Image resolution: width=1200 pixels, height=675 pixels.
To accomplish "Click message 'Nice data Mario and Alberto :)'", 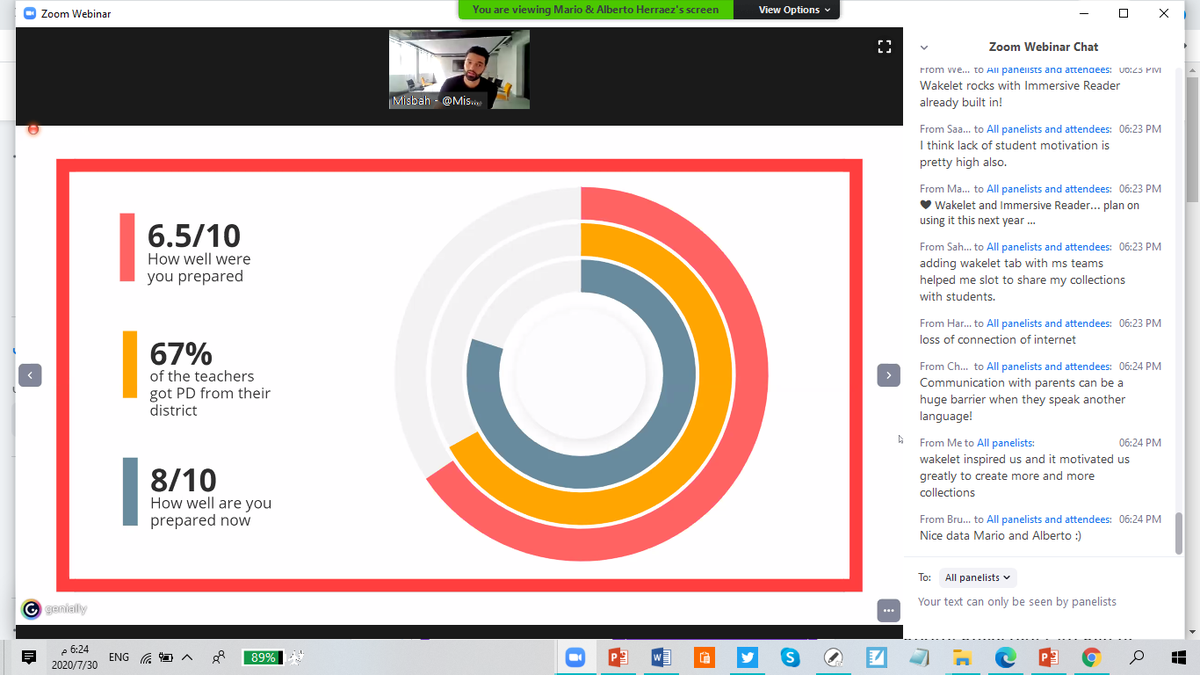I will coord(1000,536).
